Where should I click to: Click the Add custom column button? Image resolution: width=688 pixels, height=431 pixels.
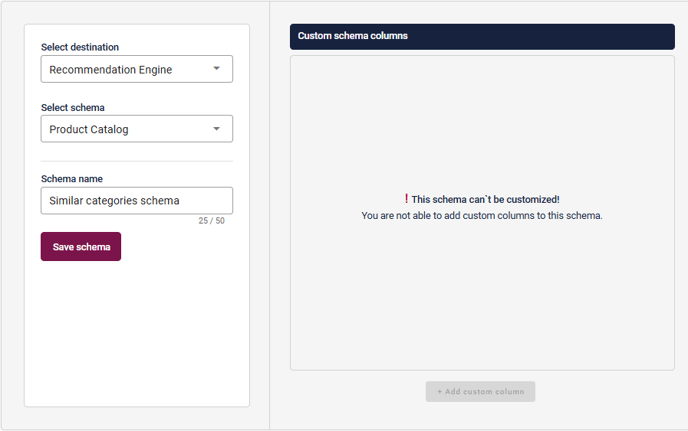pyautogui.click(x=480, y=391)
